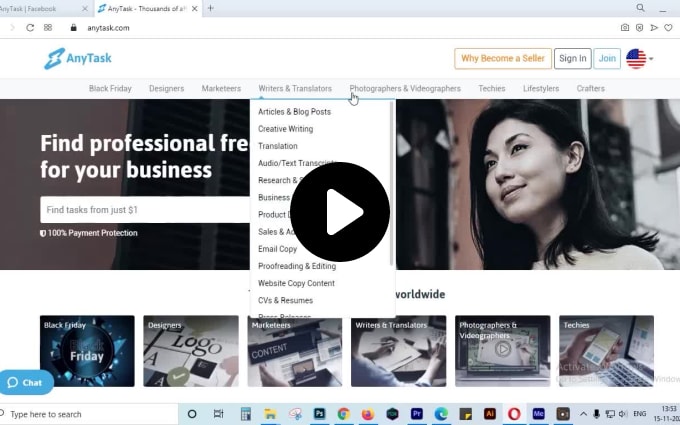Viewport: 680px width, 425px height.
Task: Click the large video play button
Action: click(x=340, y=212)
